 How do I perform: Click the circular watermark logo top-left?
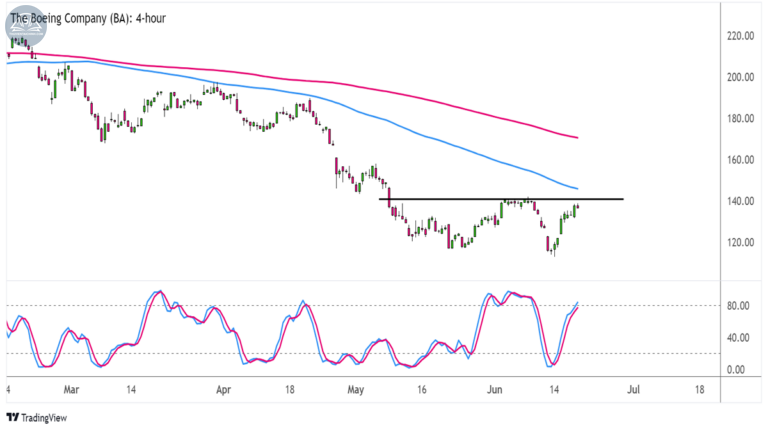click(x=26, y=26)
